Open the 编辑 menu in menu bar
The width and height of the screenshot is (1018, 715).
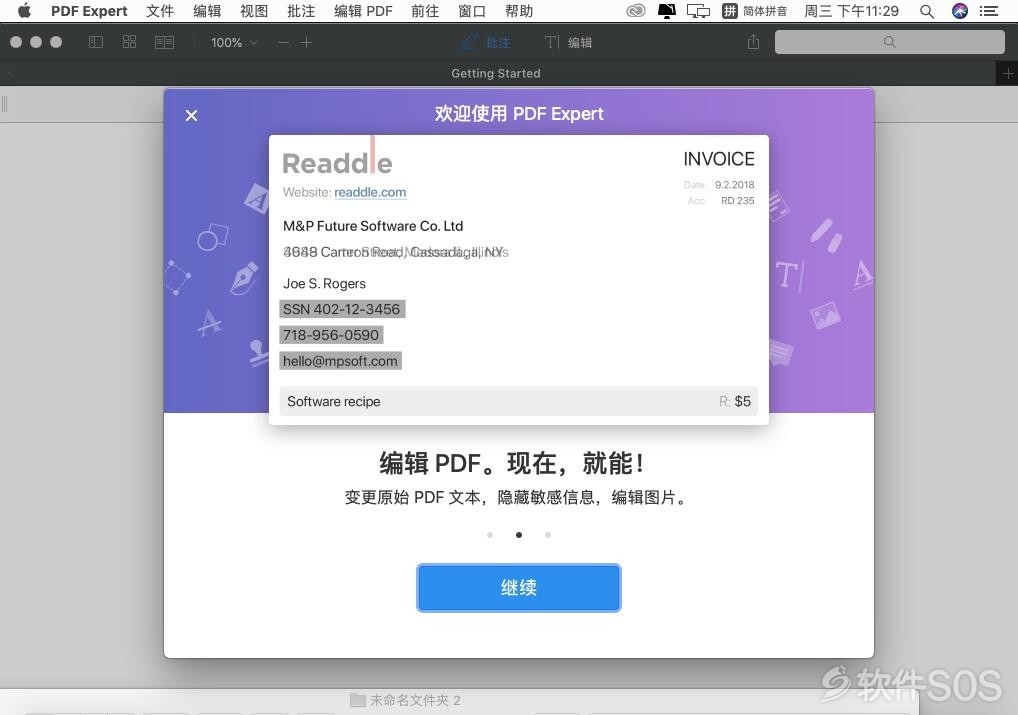click(x=207, y=11)
